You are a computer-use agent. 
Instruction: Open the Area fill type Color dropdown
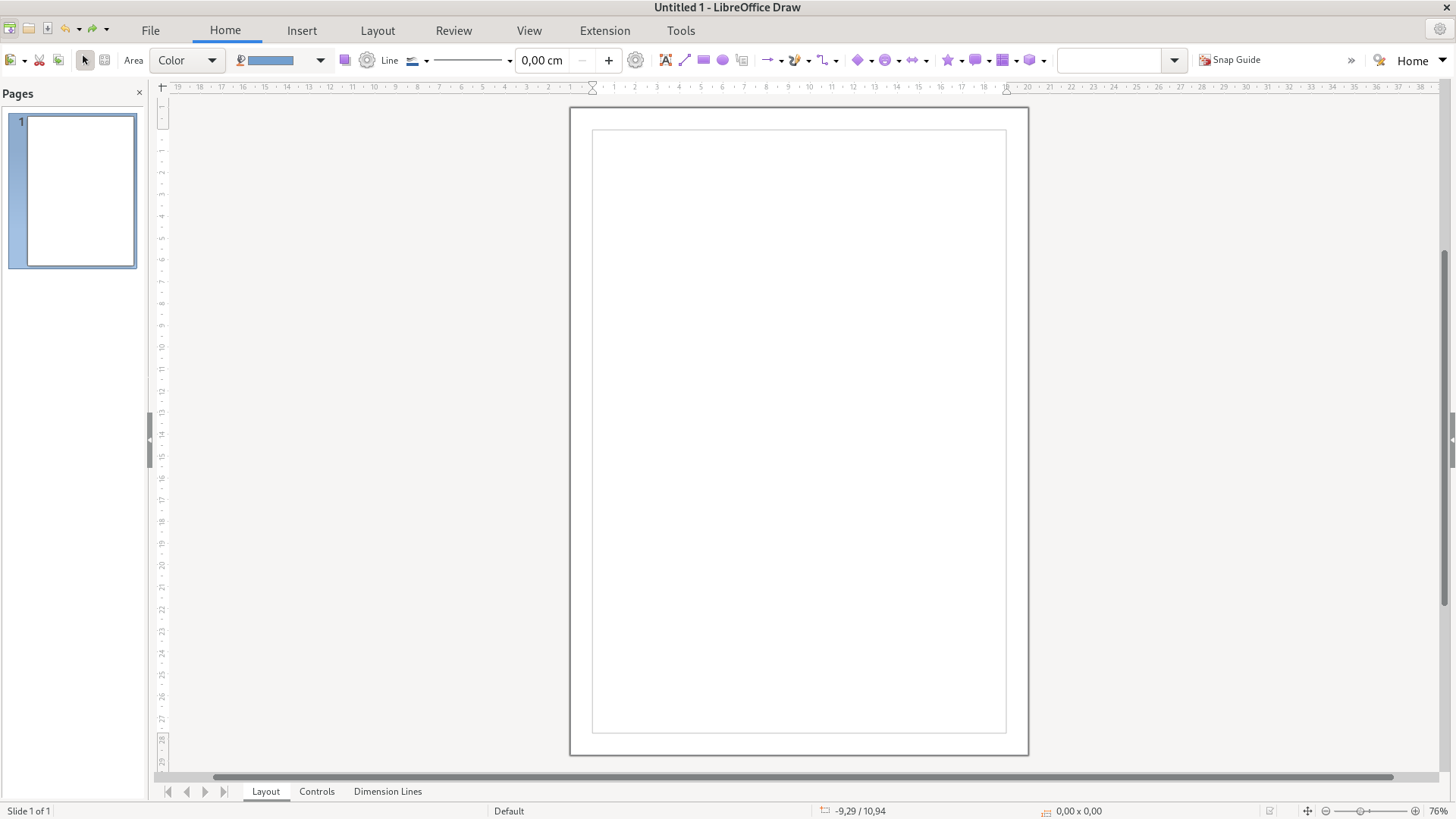click(187, 60)
